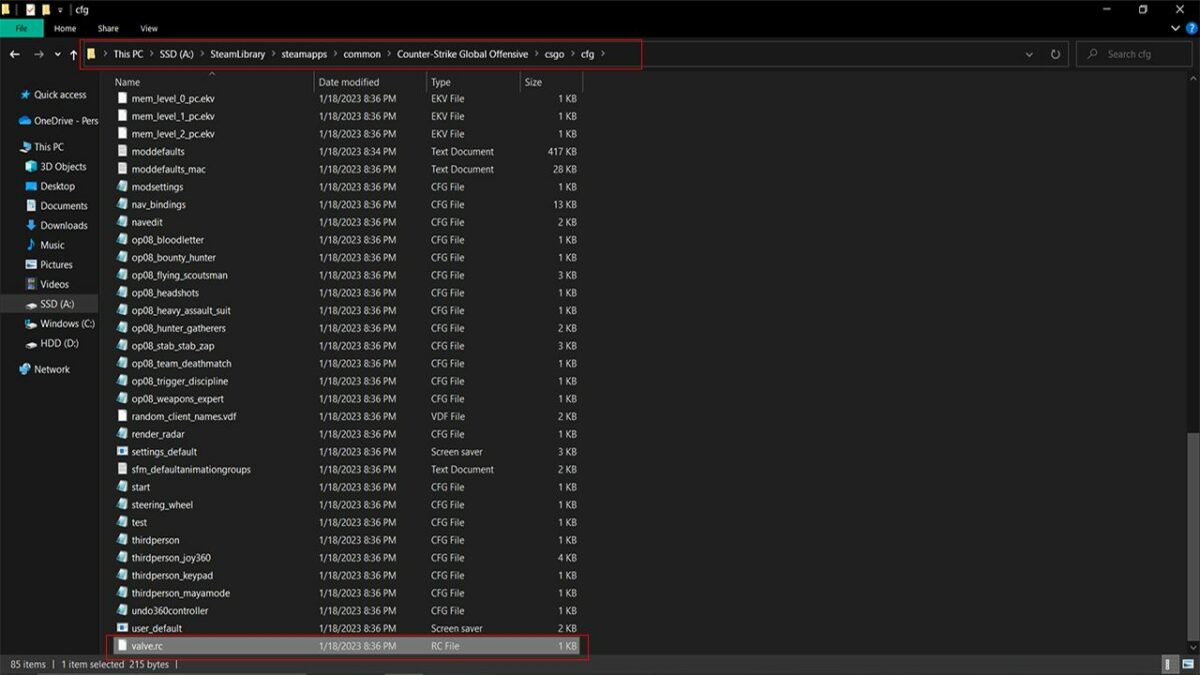Open the File menu tab
1200x675 pixels.
[21, 29]
